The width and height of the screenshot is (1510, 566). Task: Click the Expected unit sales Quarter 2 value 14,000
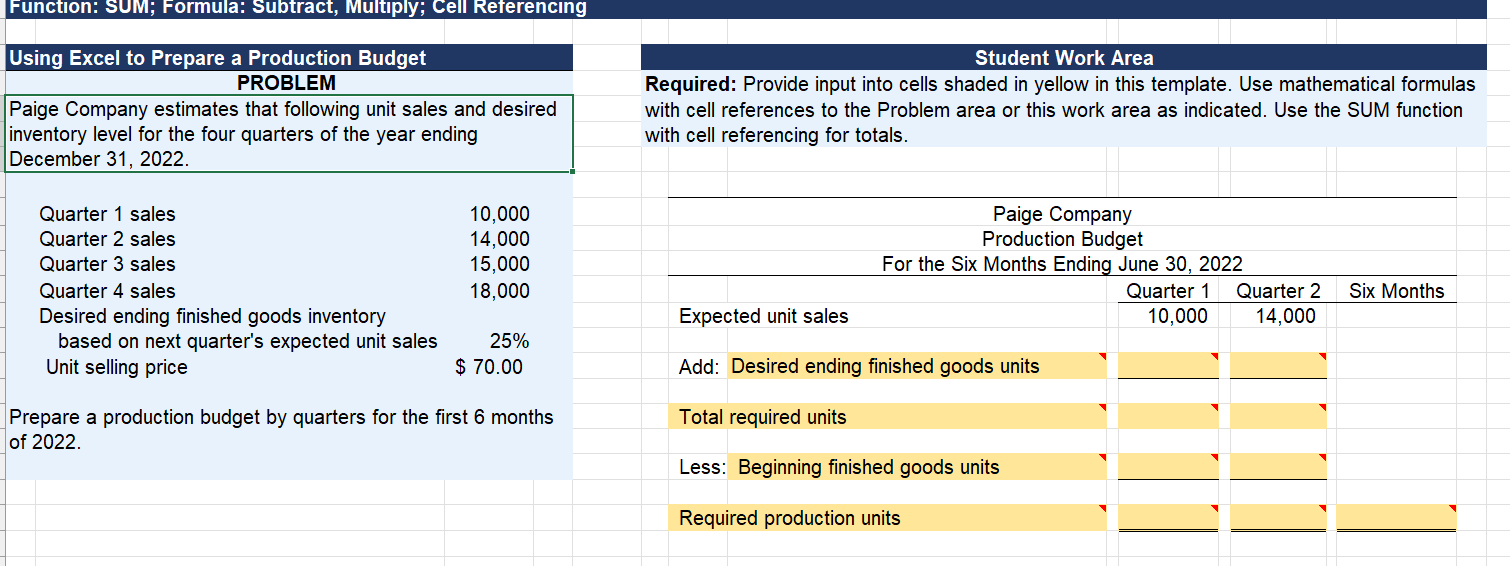pyautogui.click(x=1285, y=316)
